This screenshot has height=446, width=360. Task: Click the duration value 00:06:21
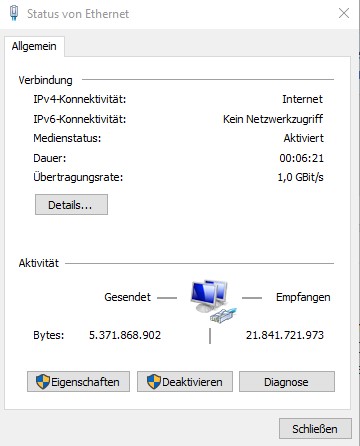pos(302,158)
